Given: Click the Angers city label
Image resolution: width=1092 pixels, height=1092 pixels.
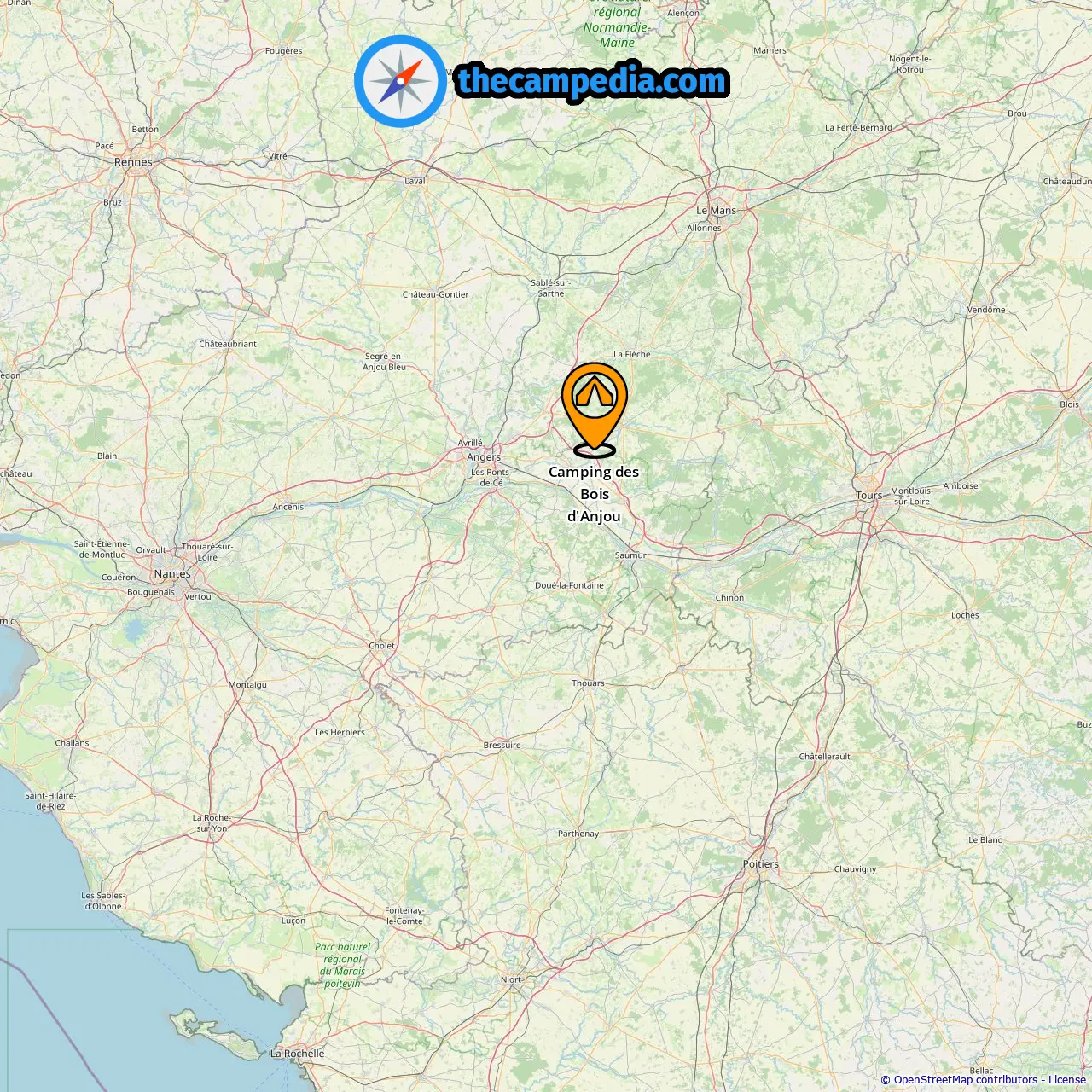Looking at the screenshot, I should pos(484,457).
